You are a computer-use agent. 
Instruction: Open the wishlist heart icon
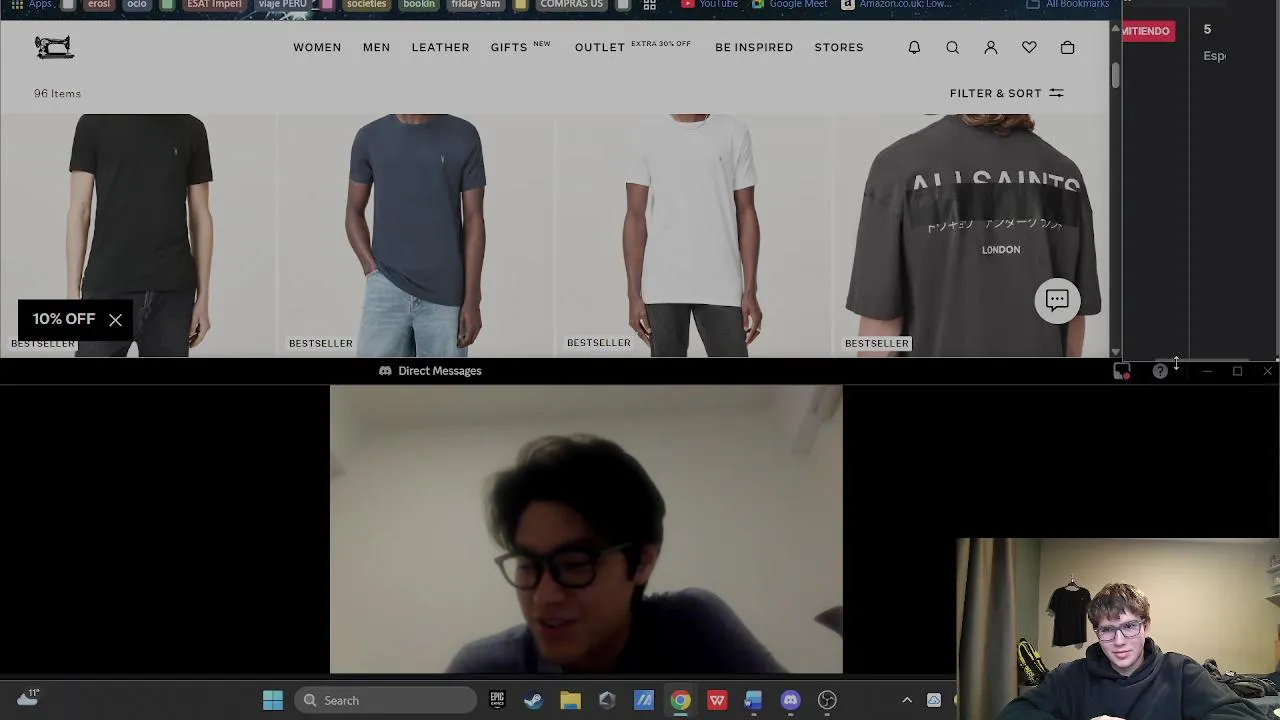pyautogui.click(x=1029, y=47)
